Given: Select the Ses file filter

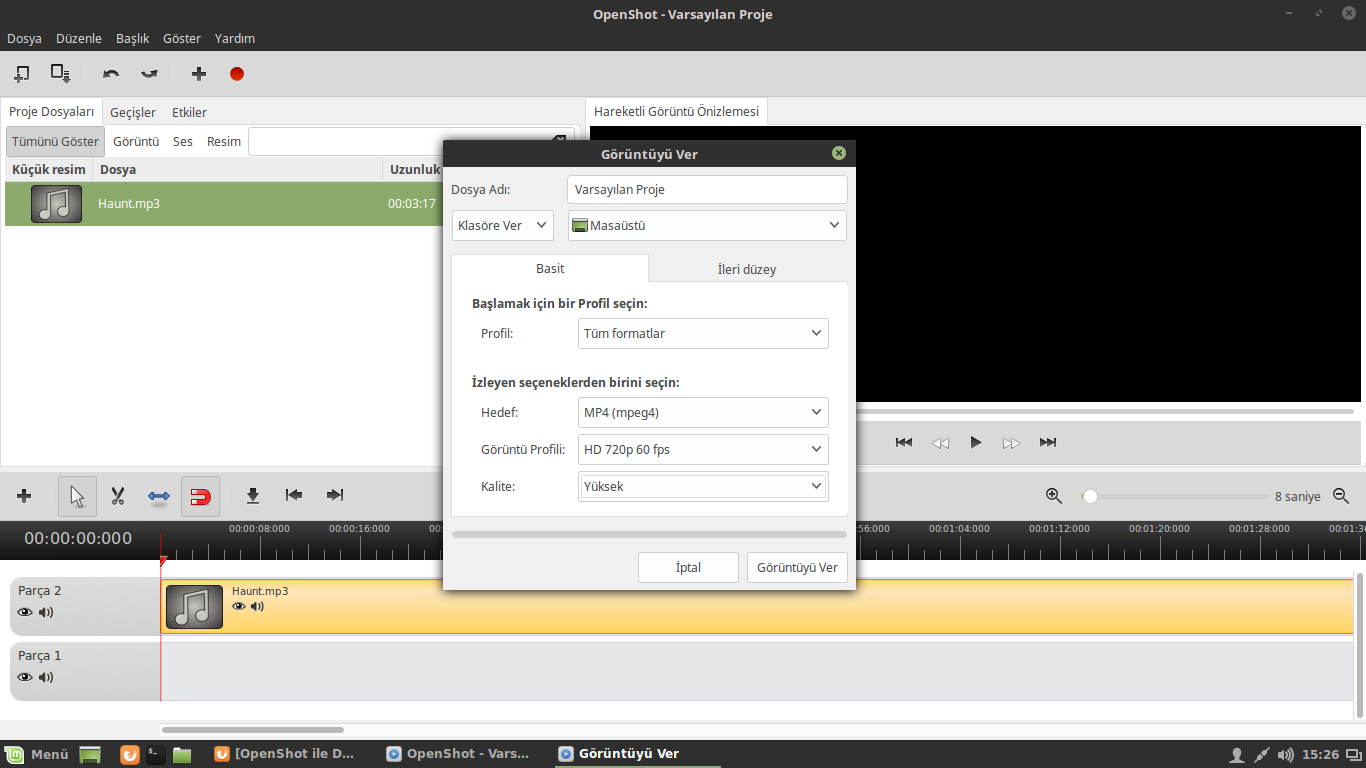Looking at the screenshot, I should coord(183,141).
